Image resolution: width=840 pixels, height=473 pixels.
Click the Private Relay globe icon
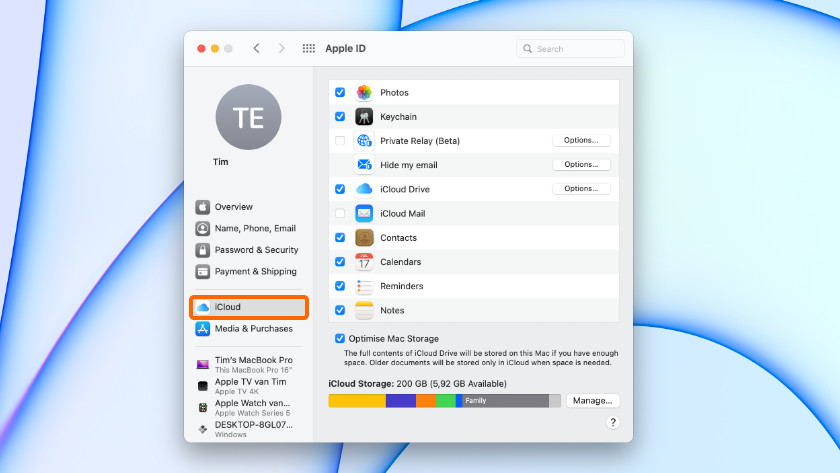click(x=364, y=141)
